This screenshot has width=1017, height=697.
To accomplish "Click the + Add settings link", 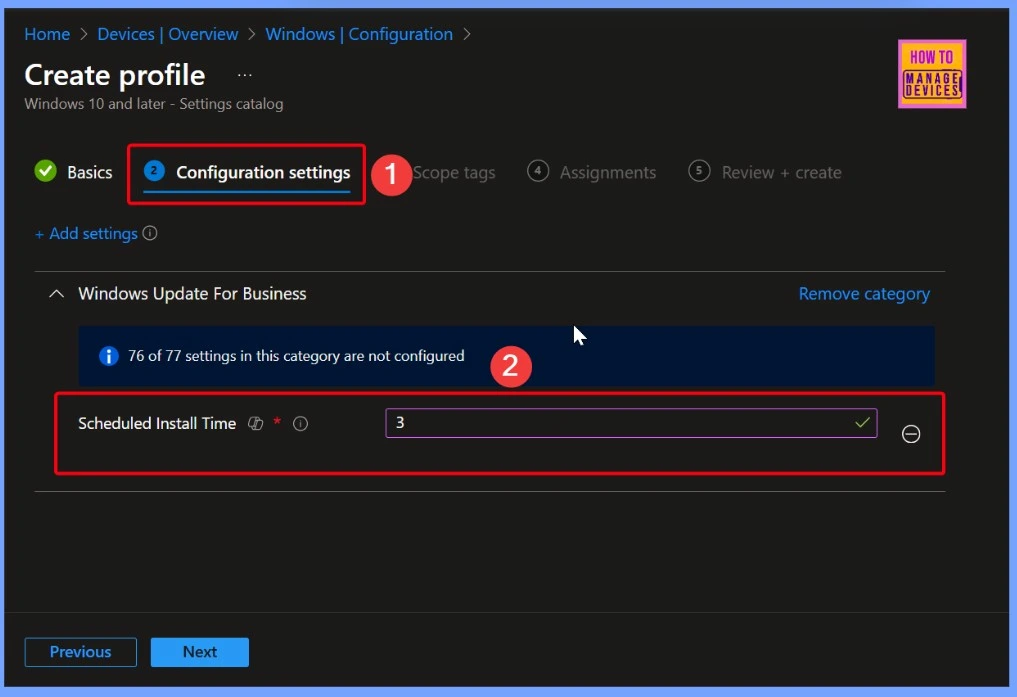I will click(86, 233).
